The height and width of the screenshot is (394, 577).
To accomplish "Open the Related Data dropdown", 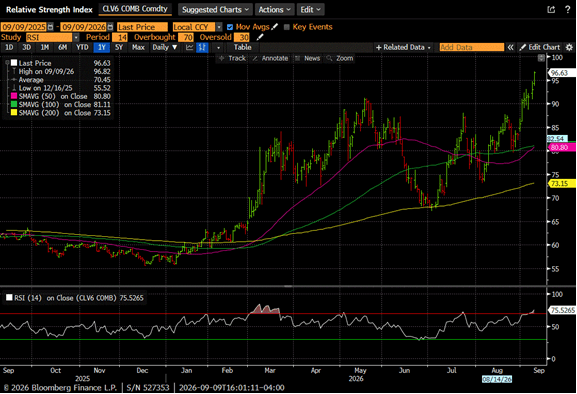I will tap(403, 47).
